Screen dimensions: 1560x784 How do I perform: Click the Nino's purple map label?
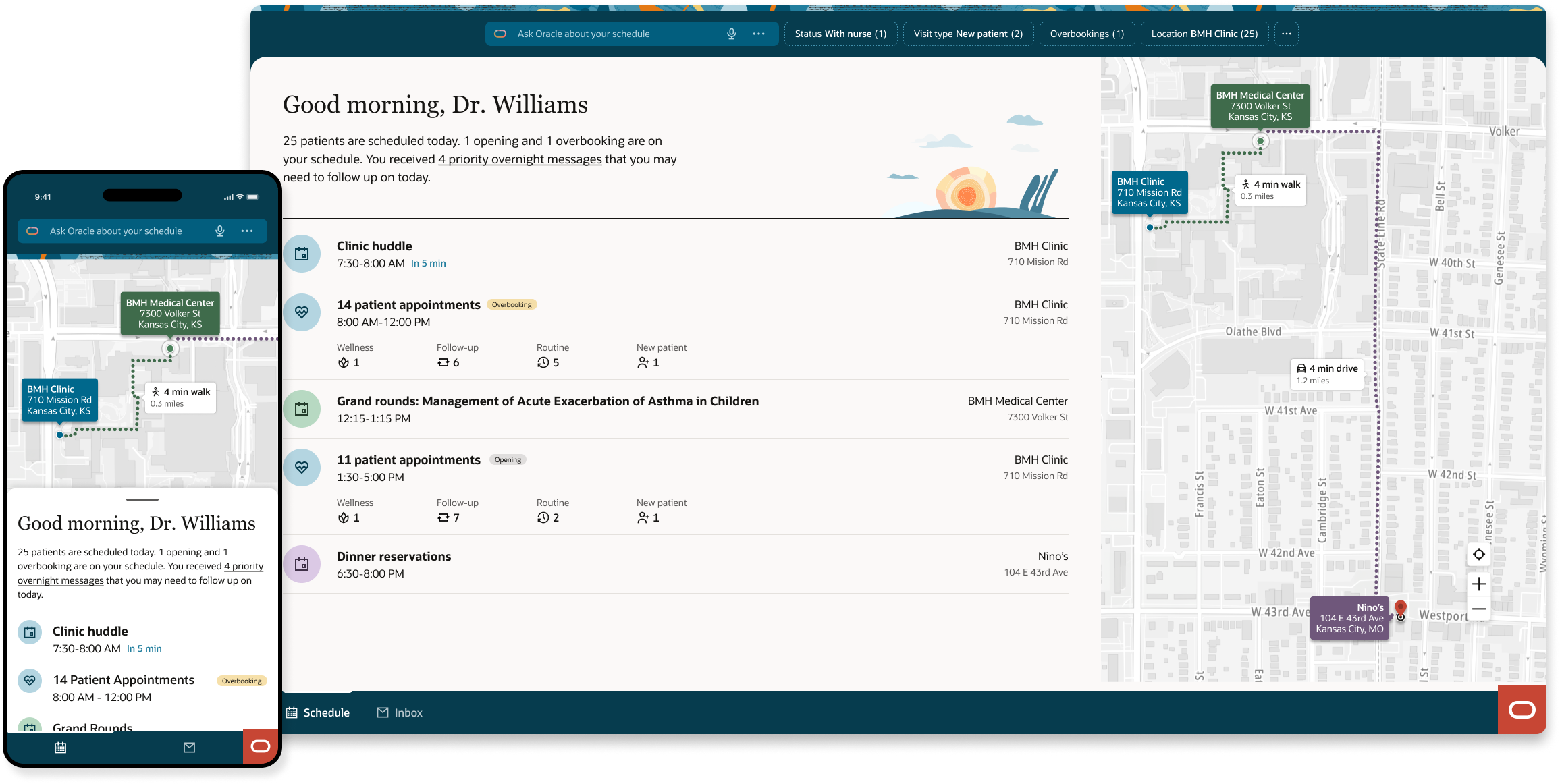pos(1349,618)
